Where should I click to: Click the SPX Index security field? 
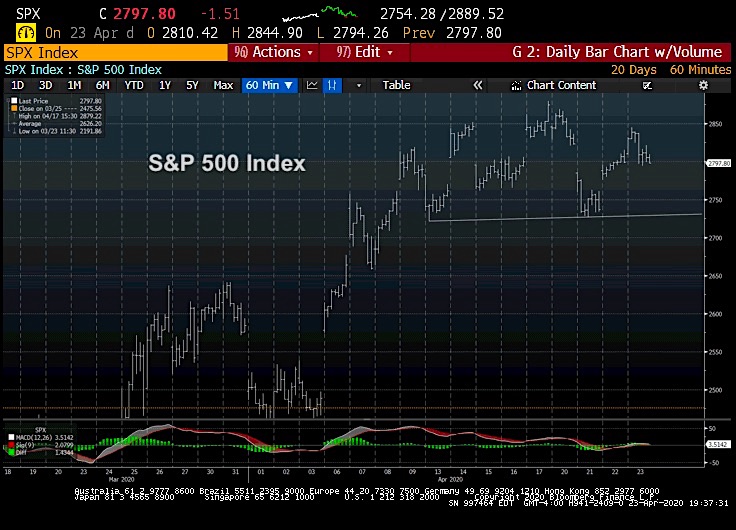point(115,52)
